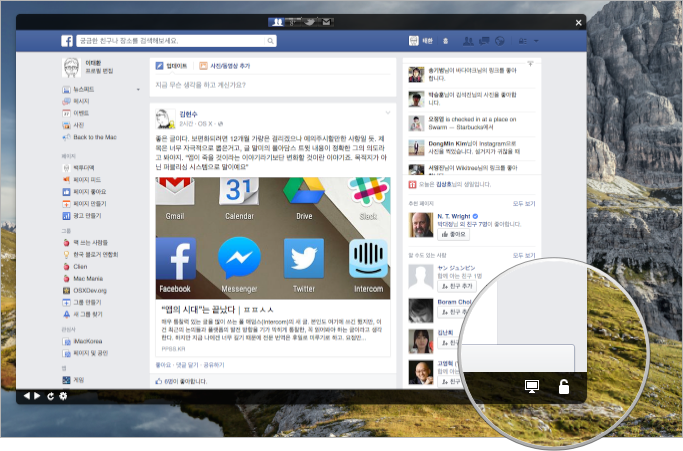Image resolution: width=683 pixels, height=451 pixels.
Task: Open the account dropdown arrow in the header
Action: tap(536, 41)
